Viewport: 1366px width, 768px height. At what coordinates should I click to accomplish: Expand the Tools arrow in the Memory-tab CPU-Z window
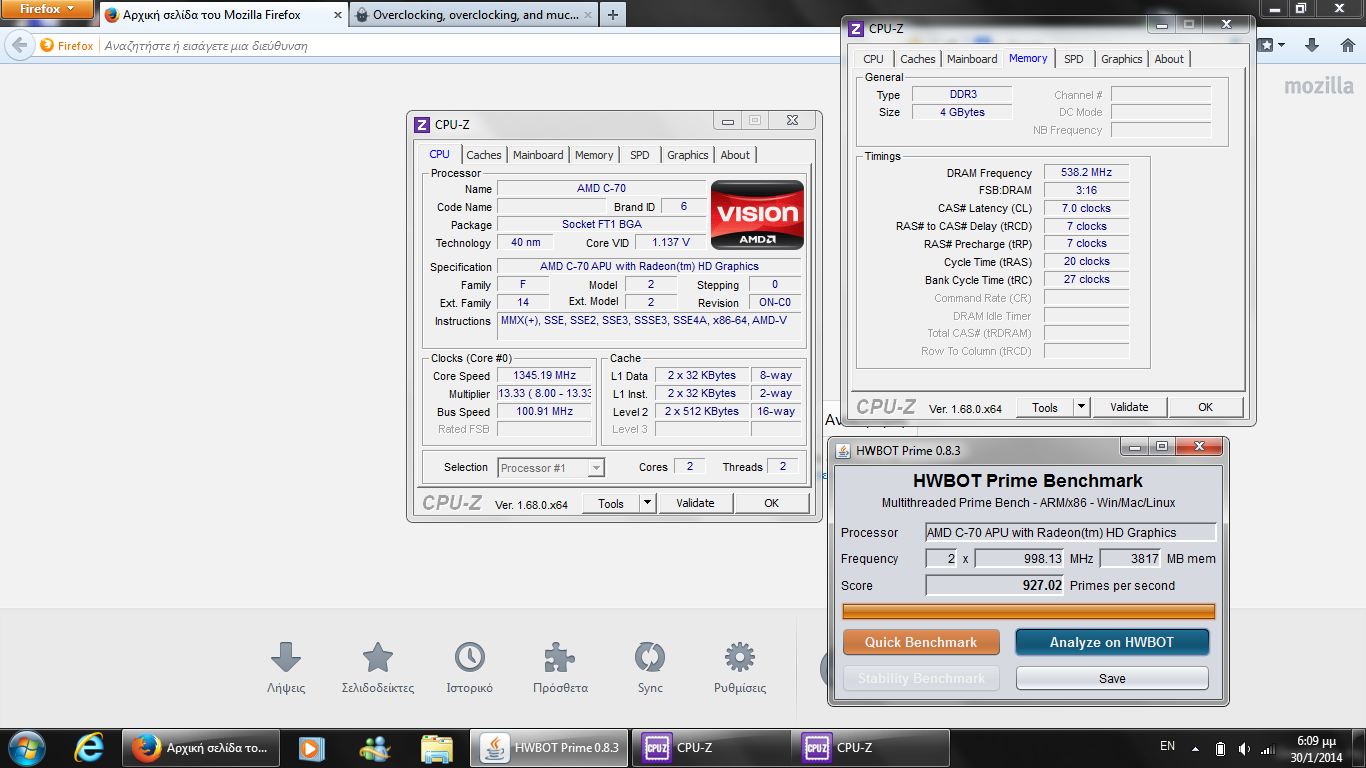coord(1081,407)
